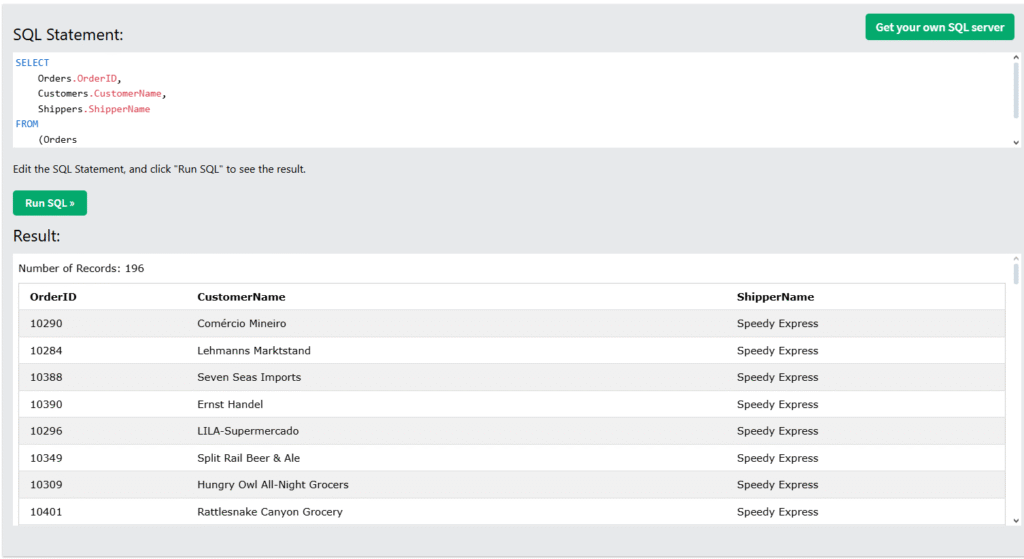Viewport: 1024px width, 559px height.
Task: Click the CustomerName column header
Action: coord(241,297)
